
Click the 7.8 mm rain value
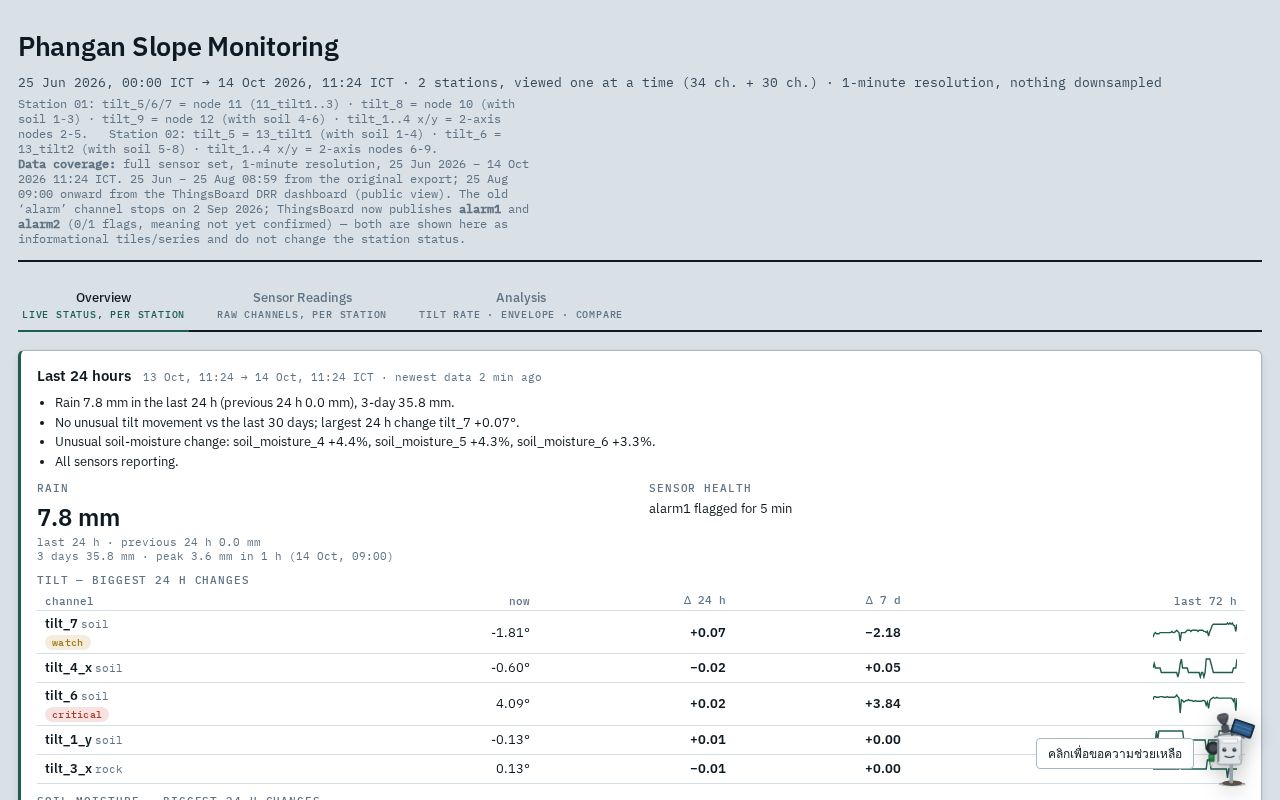[x=78, y=517]
